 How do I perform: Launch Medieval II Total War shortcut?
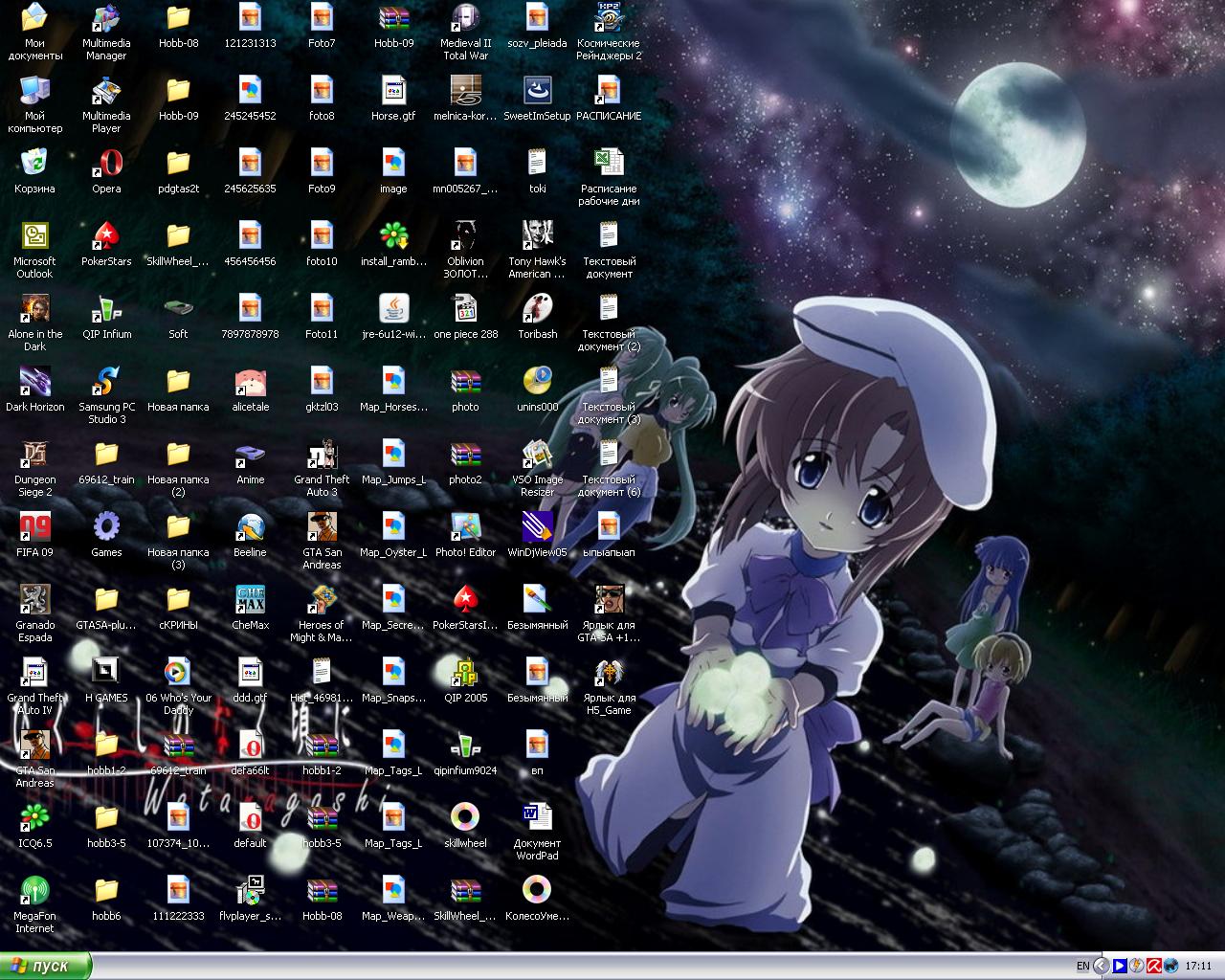coord(465,17)
